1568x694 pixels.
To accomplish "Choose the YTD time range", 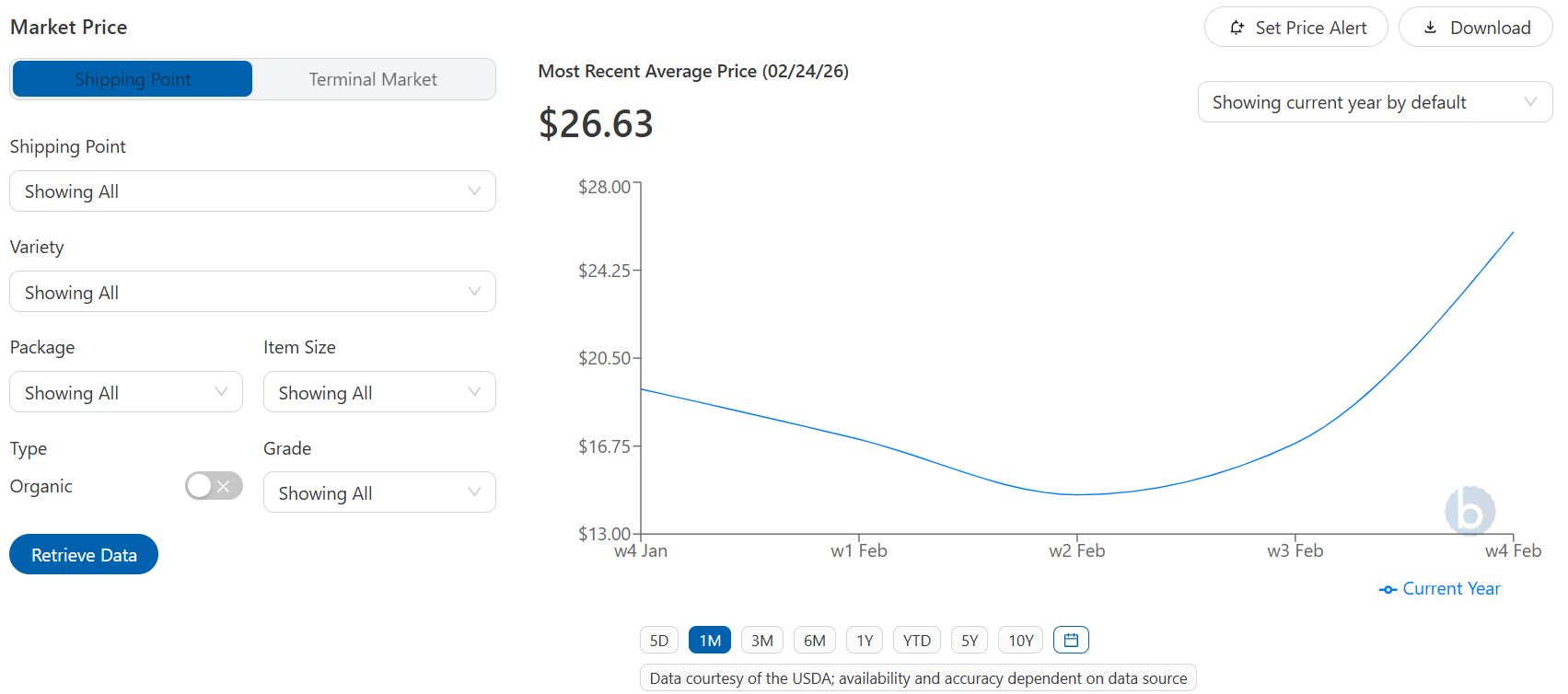I will 916,641.
